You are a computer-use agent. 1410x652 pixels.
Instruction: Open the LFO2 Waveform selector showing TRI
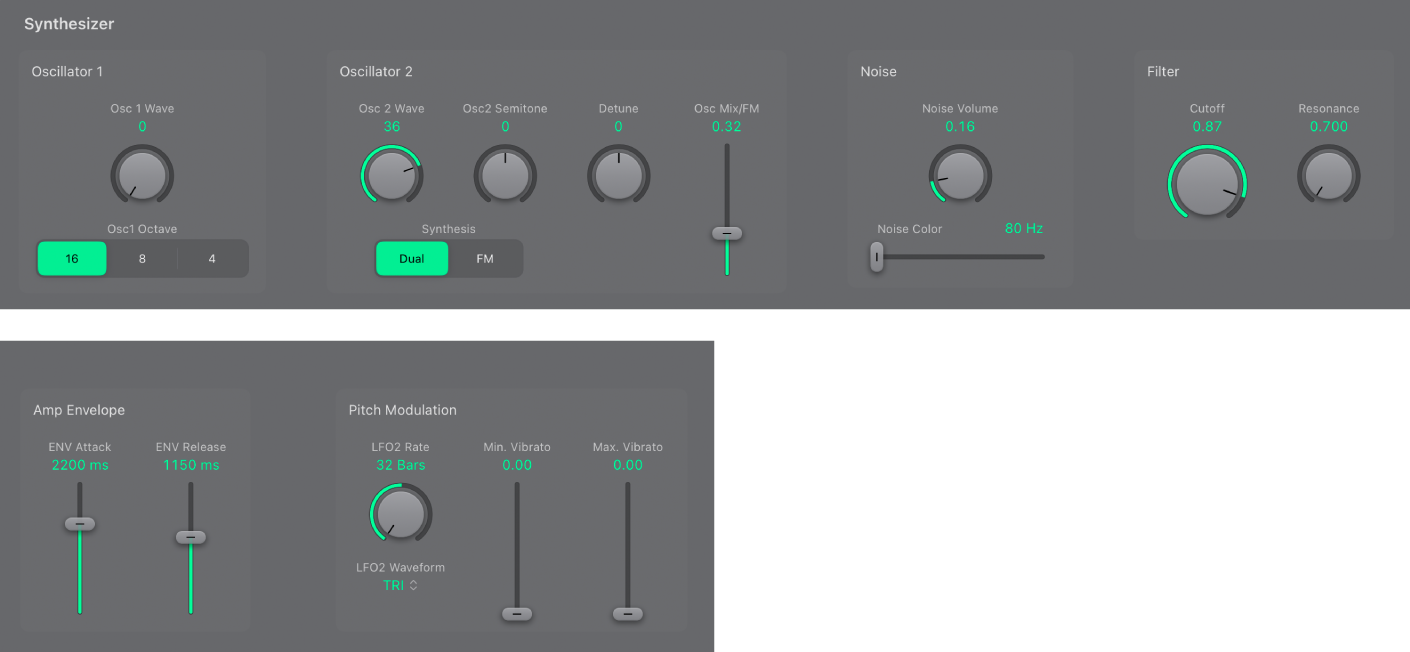point(400,585)
